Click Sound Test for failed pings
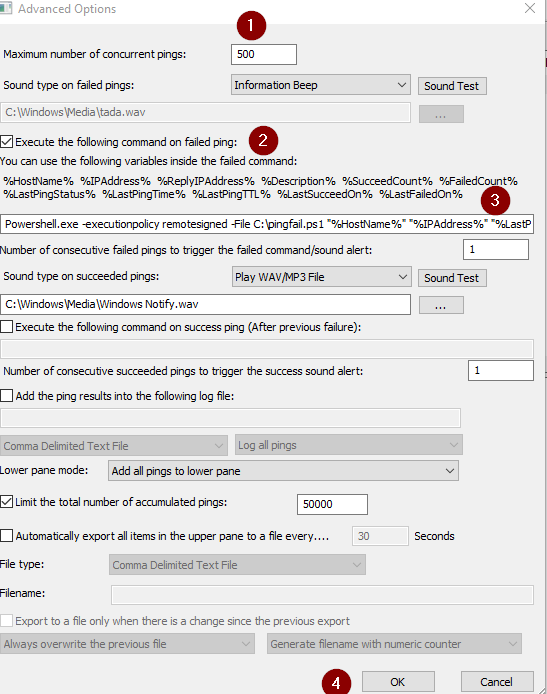This screenshot has width=547, height=694. point(452,86)
